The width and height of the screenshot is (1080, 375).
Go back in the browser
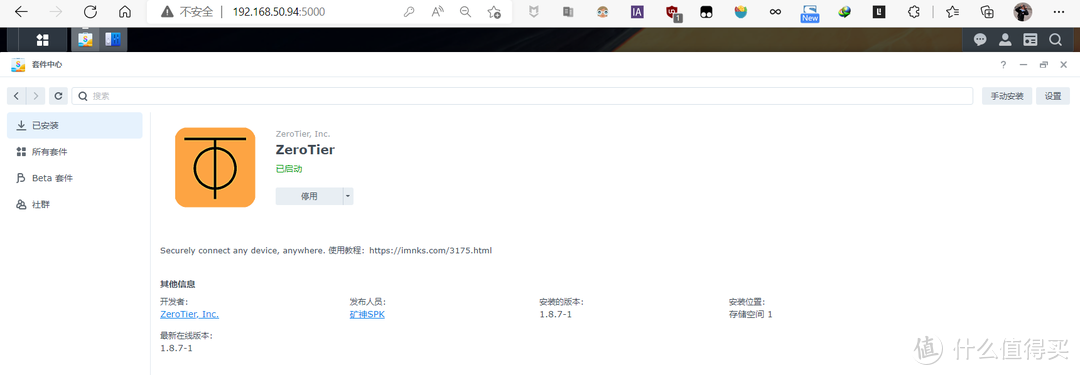(x=21, y=12)
